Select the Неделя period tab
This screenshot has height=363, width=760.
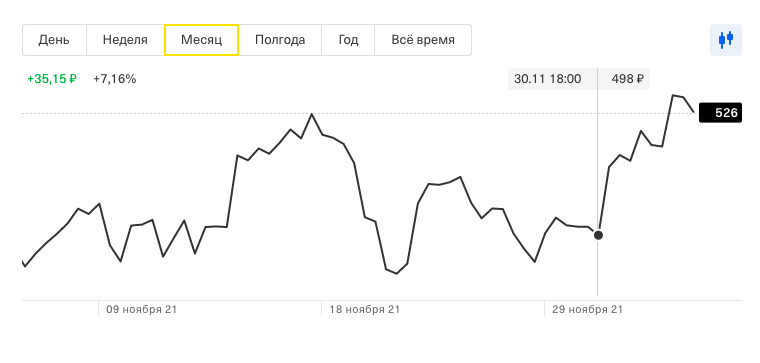coord(125,40)
